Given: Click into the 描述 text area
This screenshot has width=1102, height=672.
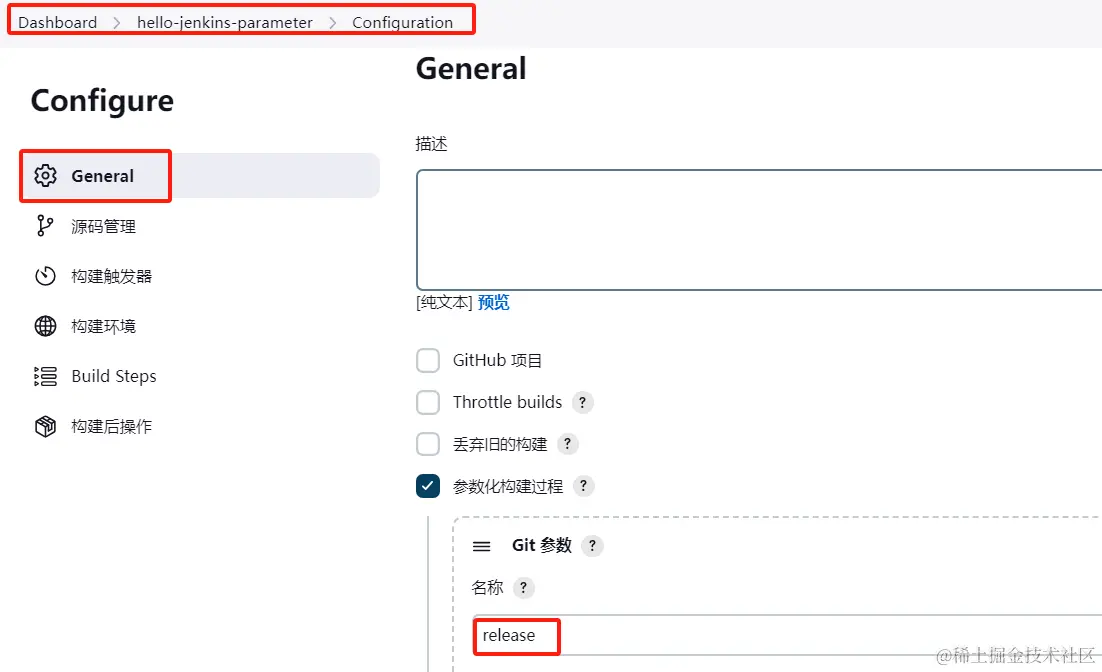Looking at the screenshot, I should 759,230.
